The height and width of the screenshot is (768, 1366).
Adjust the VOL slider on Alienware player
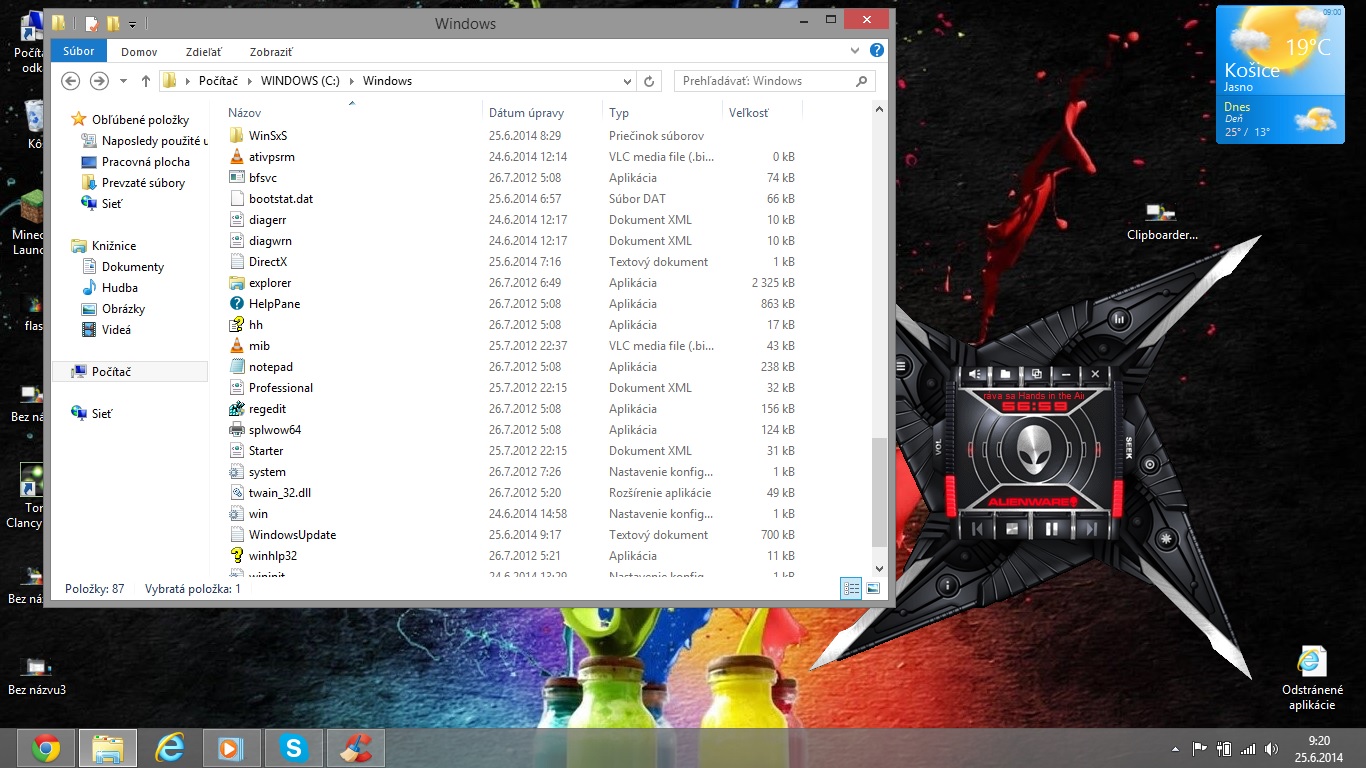point(951,447)
